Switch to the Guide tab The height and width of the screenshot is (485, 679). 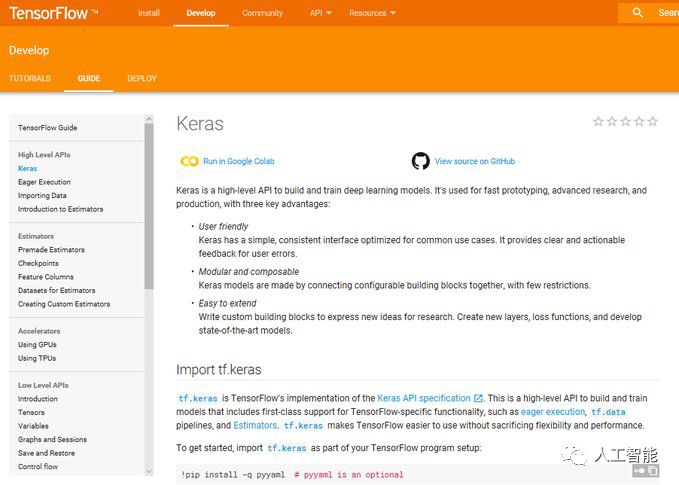(x=89, y=78)
